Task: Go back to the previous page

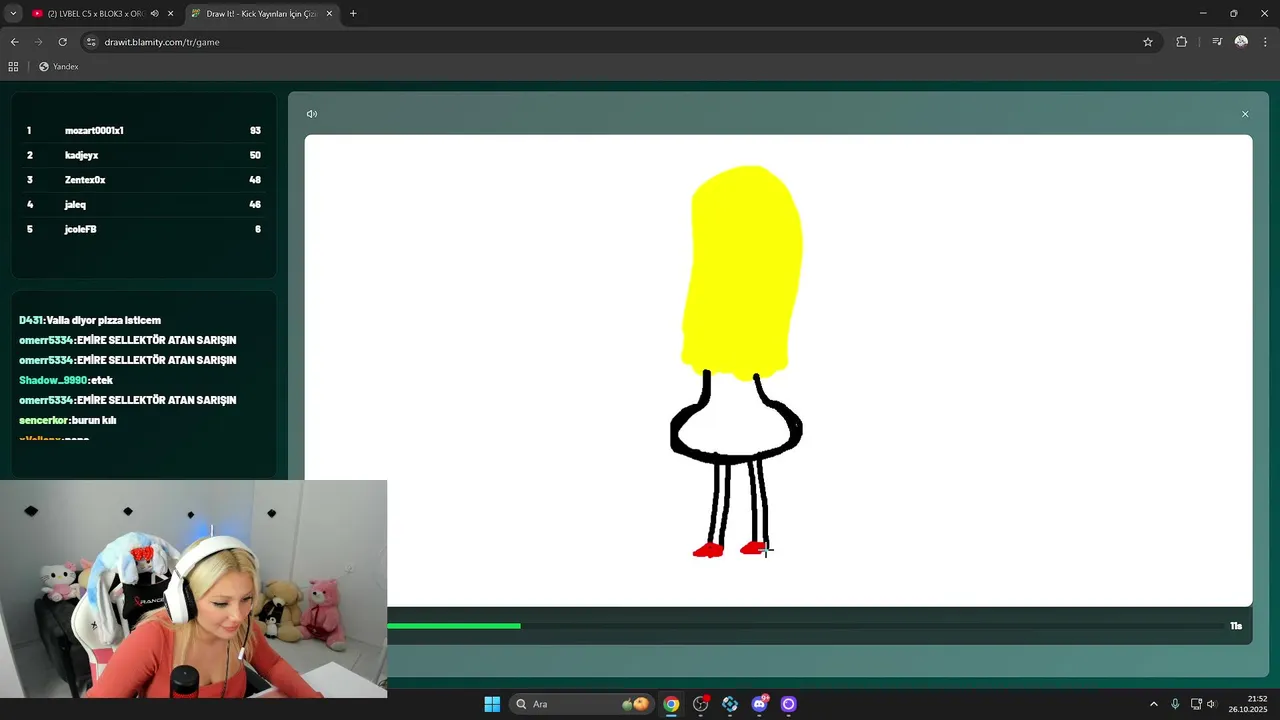Action: point(14,42)
